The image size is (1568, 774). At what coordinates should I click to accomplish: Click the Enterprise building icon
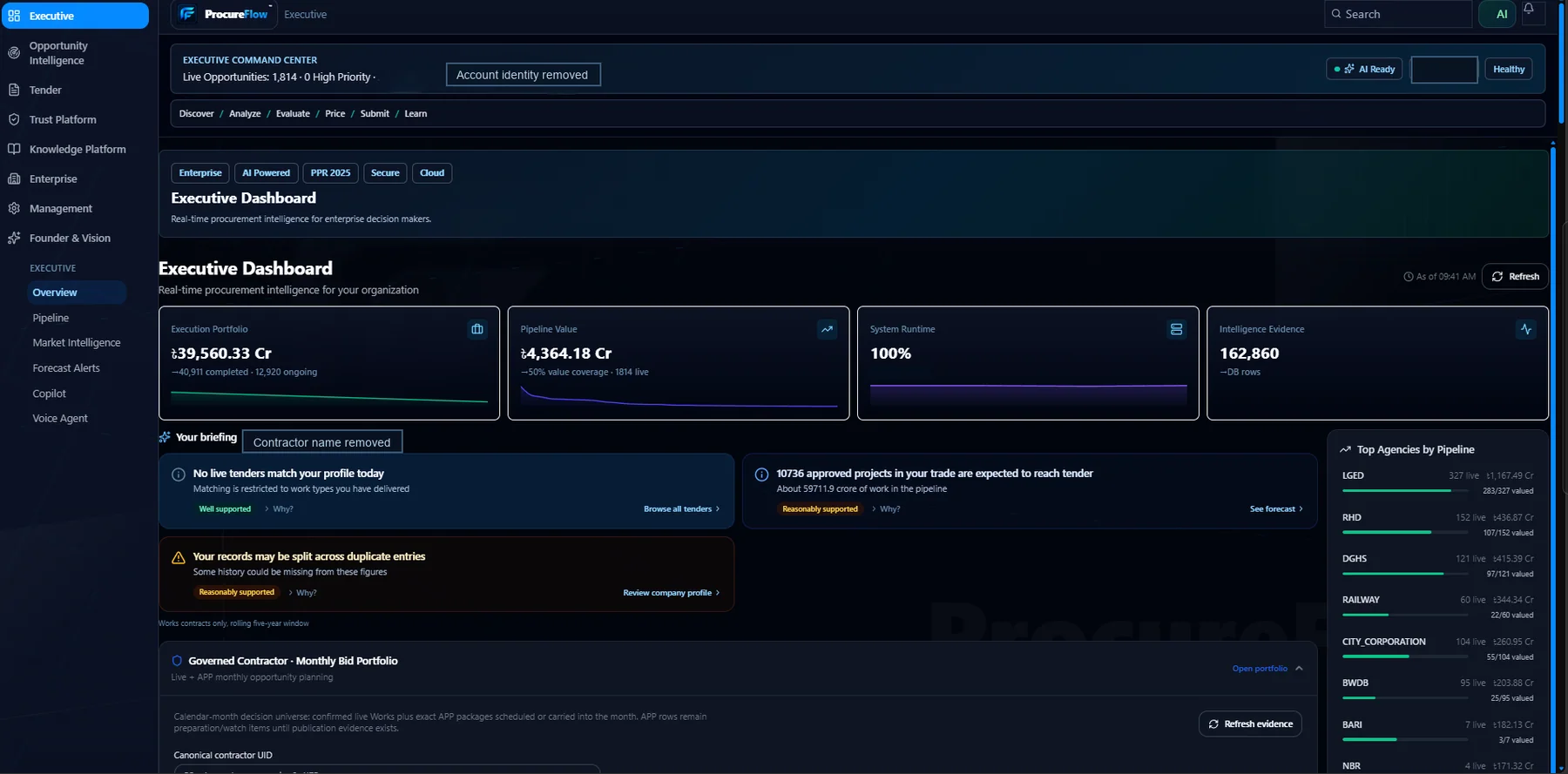14,178
